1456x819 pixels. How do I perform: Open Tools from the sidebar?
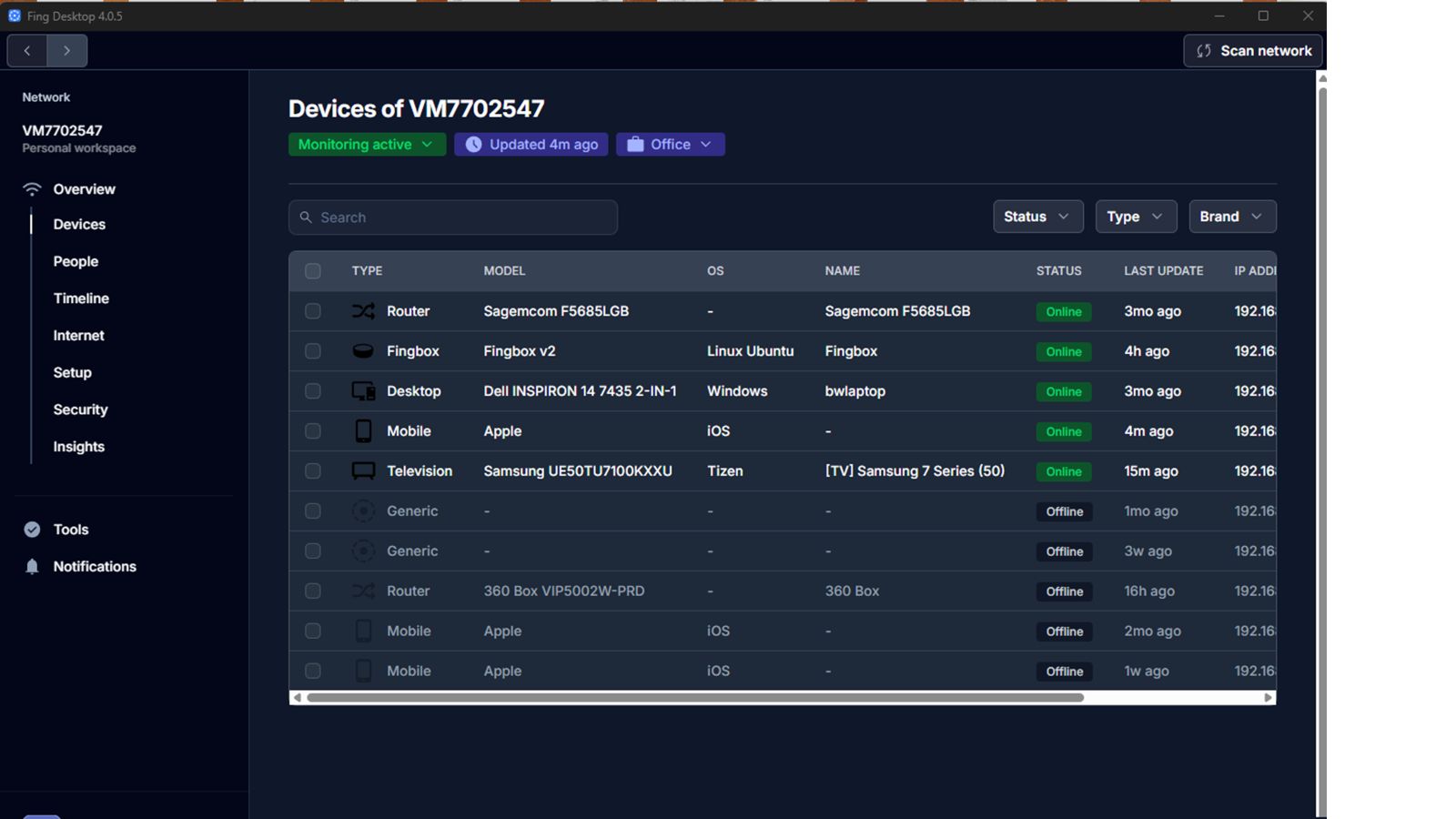(x=70, y=530)
